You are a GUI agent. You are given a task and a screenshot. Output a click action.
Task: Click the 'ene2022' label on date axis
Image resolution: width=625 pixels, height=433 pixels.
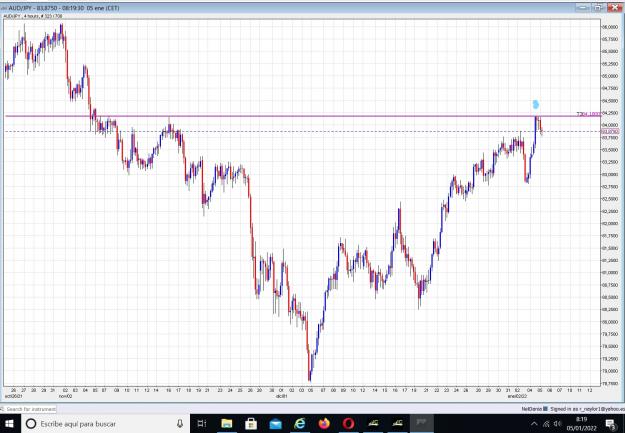[x=517, y=396]
